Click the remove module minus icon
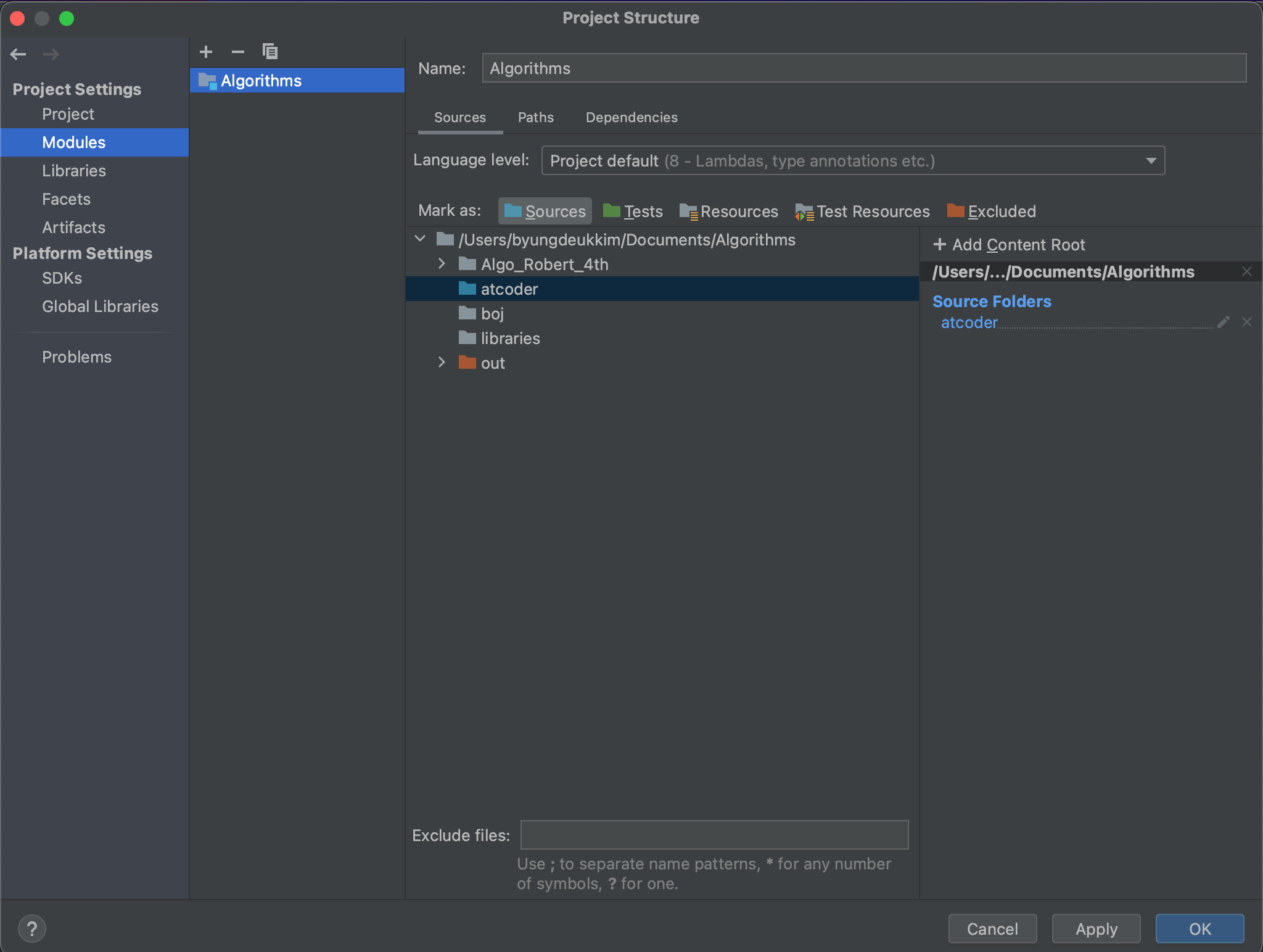Image resolution: width=1263 pixels, height=952 pixels. pos(238,52)
